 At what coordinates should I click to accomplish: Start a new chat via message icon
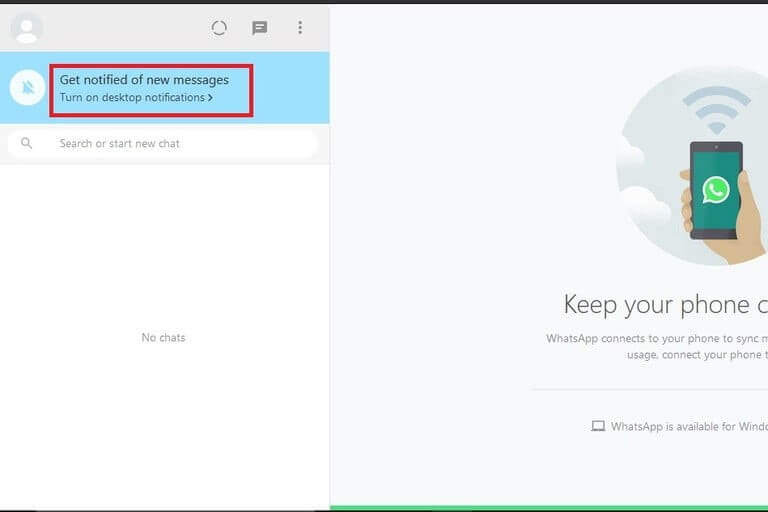click(x=260, y=28)
